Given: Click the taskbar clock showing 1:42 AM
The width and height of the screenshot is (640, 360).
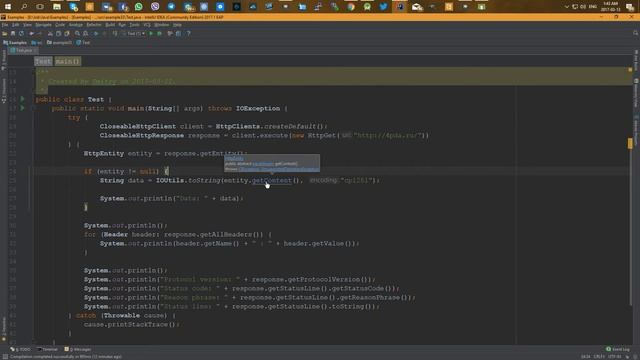Looking at the screenshot, I should [611, 6].
